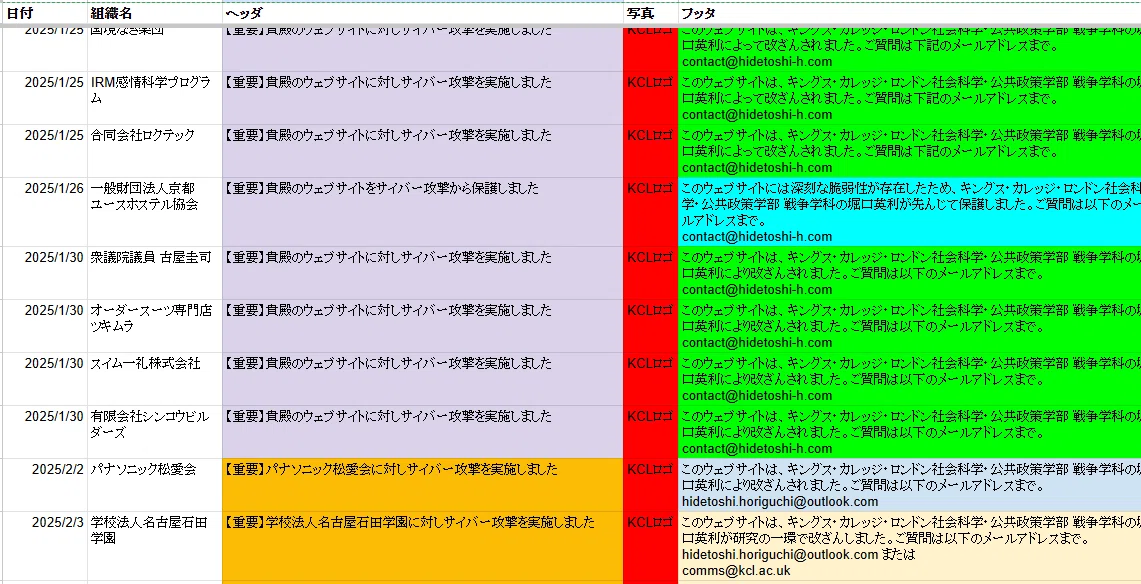
Task: Click the サイバー攻撃から保護しました header cell
Action: coord(422,212)
